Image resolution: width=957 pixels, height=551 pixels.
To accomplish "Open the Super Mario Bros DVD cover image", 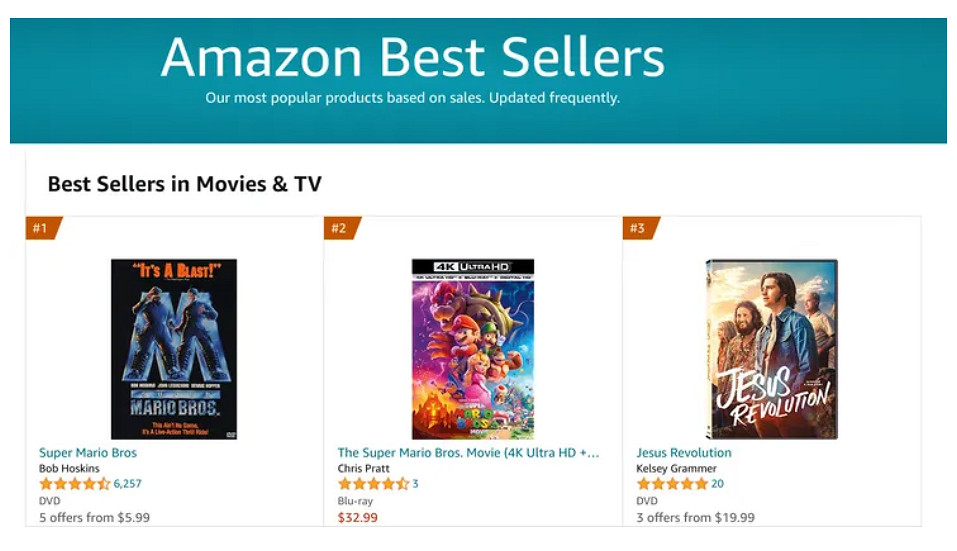I will (174, 349).
